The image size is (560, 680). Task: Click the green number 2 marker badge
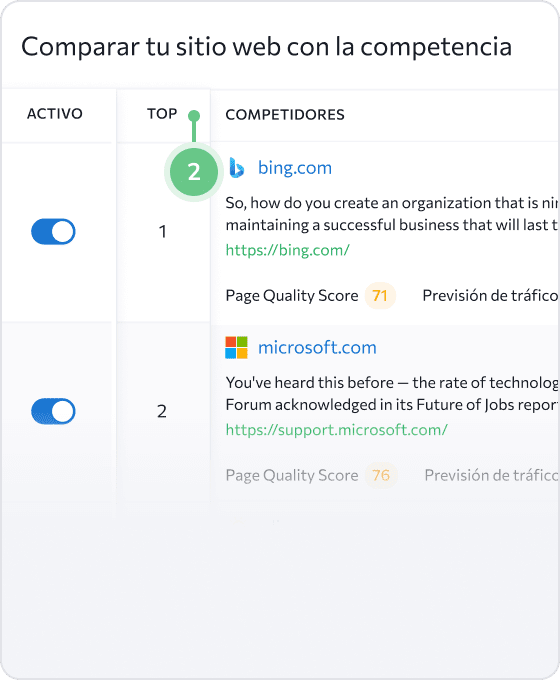tap(194, 172)
